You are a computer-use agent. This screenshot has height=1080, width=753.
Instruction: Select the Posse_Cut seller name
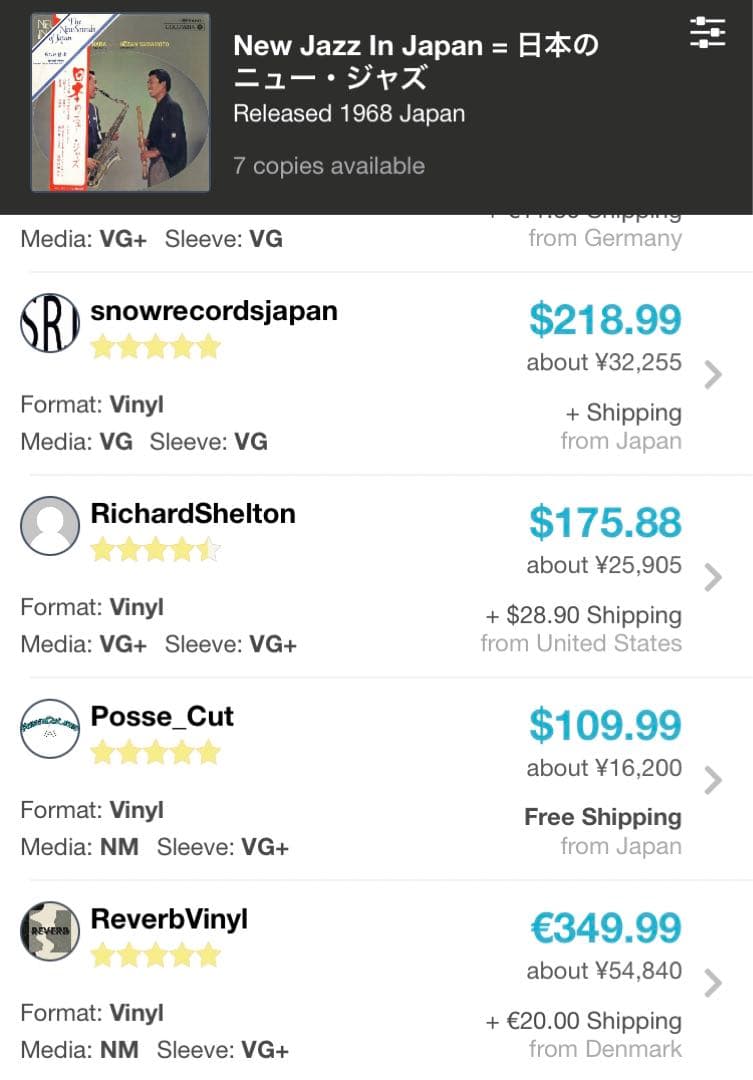coord(162,717)
